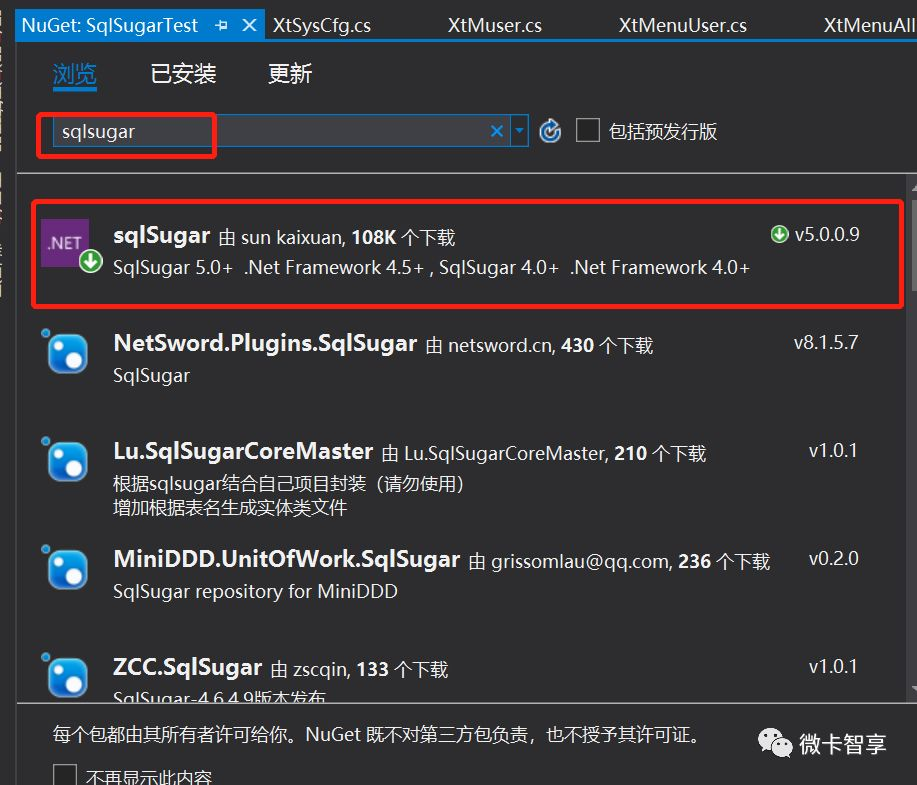
Task: Click the green install arrow beside v5.0.0.9
Action: (779, 235)
